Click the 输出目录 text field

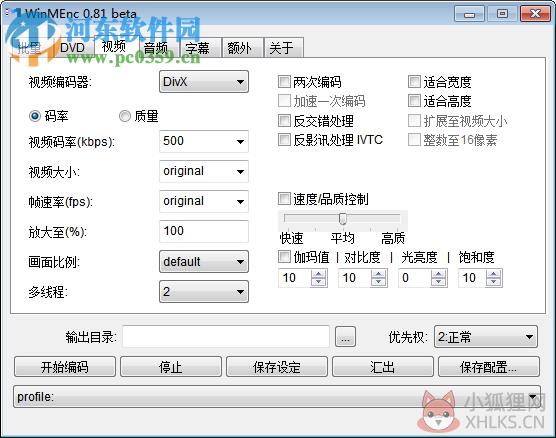226,336
